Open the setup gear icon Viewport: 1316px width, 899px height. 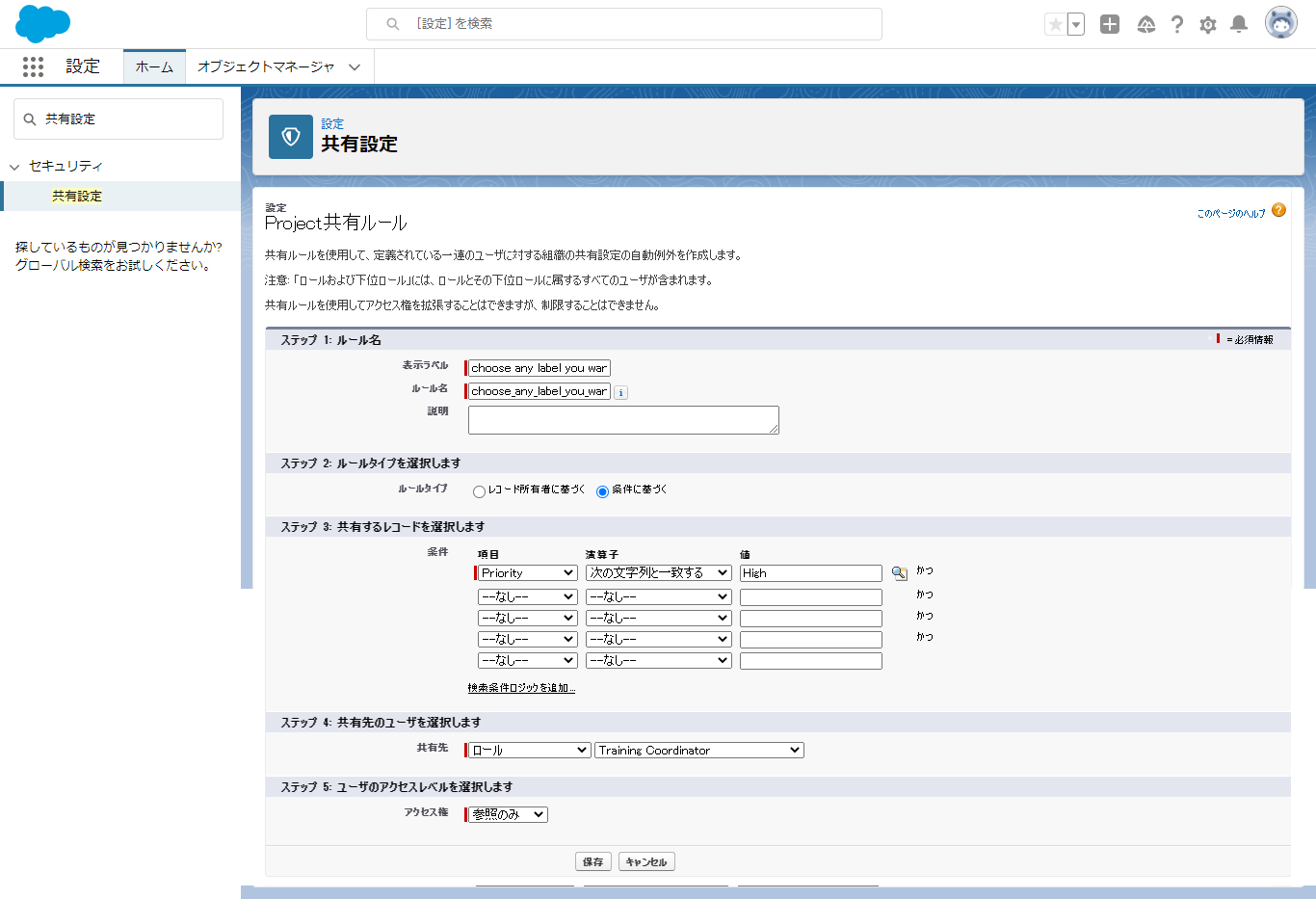point(1208,24)
